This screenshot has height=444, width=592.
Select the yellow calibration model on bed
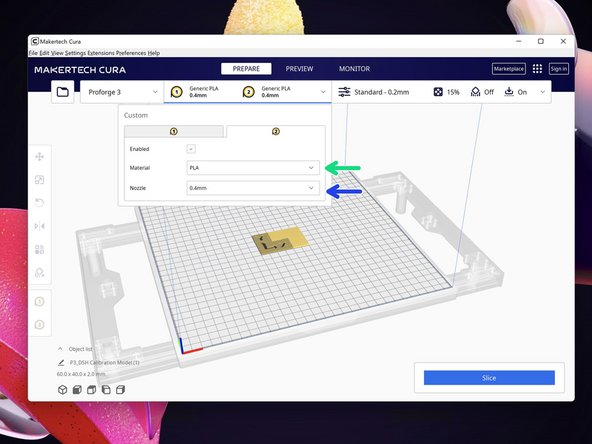280,240
